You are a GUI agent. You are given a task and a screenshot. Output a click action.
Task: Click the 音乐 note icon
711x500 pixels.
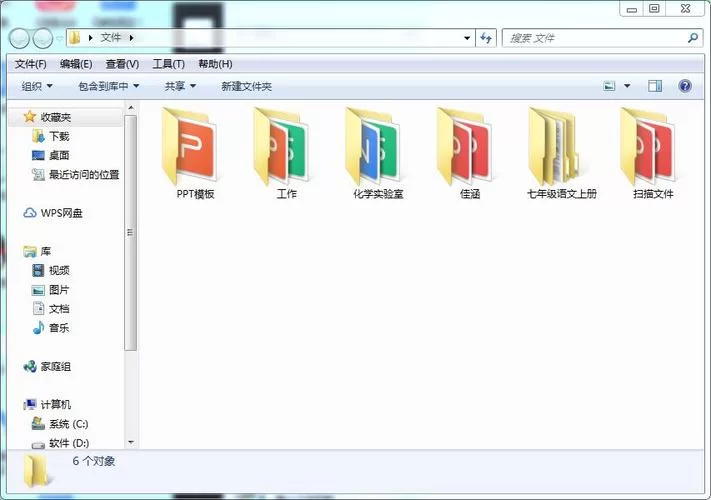[39, 328]
